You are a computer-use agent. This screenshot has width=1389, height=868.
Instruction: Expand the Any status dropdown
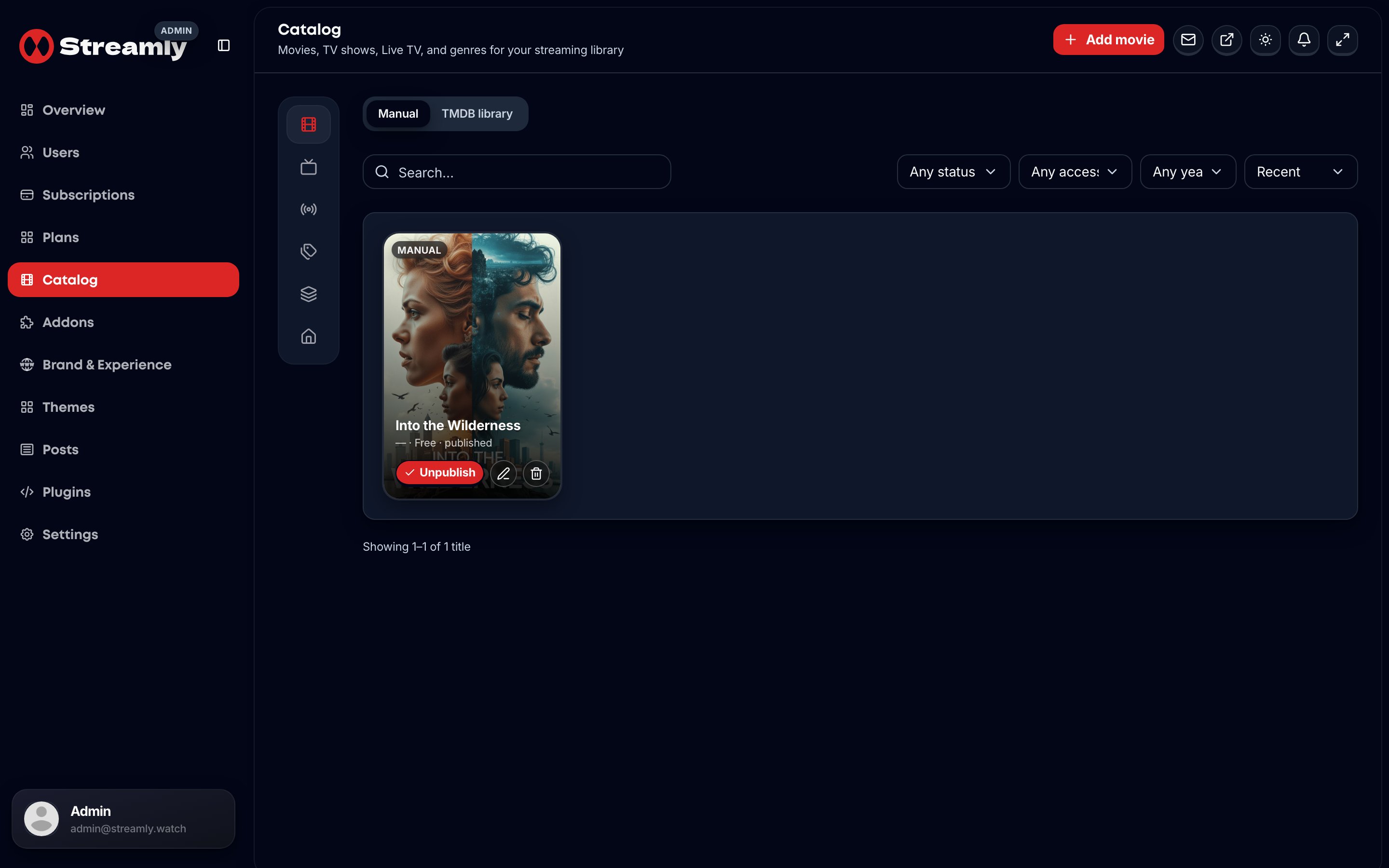[x=953, y=172]
